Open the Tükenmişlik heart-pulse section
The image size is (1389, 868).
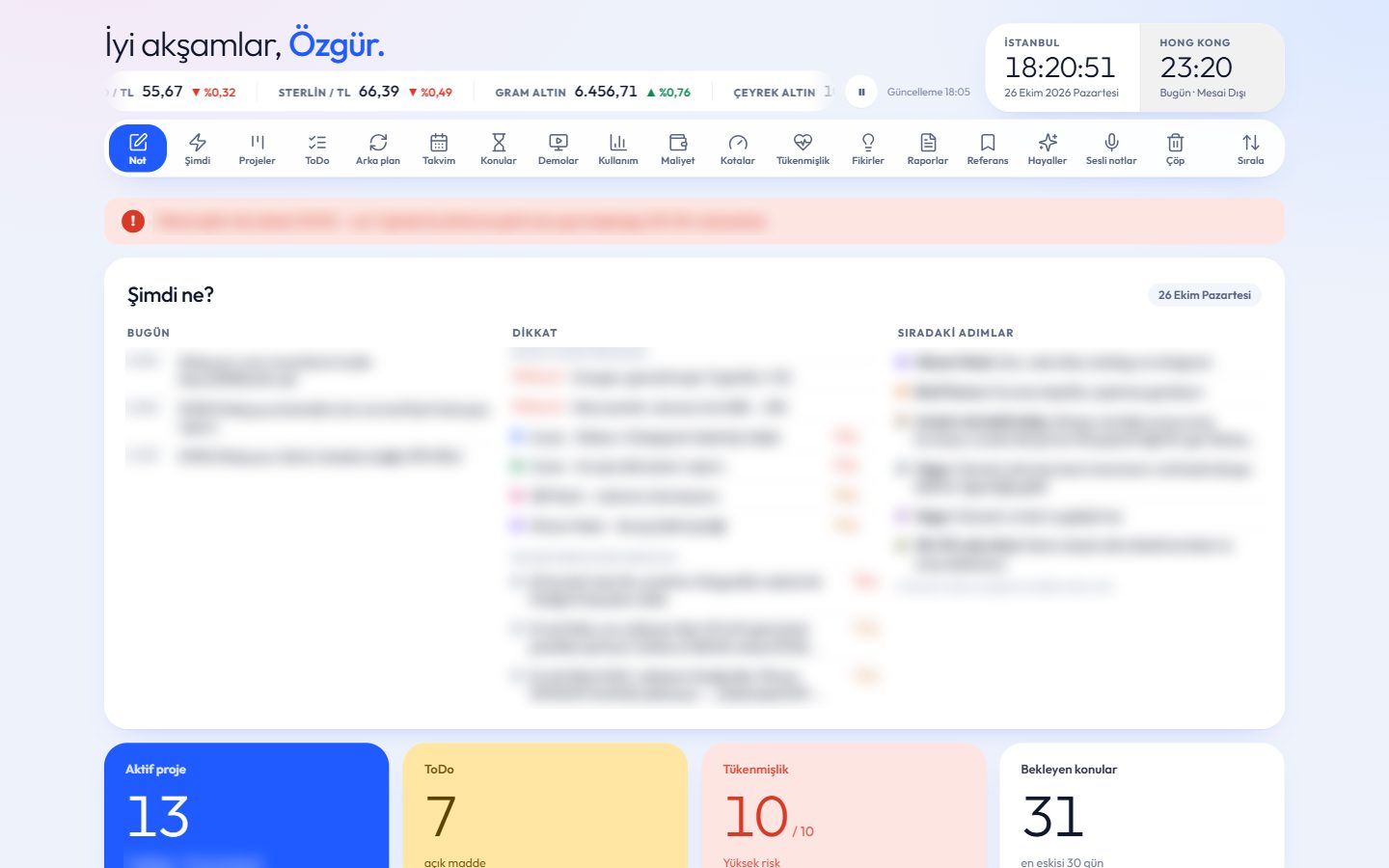coord(803,149)
